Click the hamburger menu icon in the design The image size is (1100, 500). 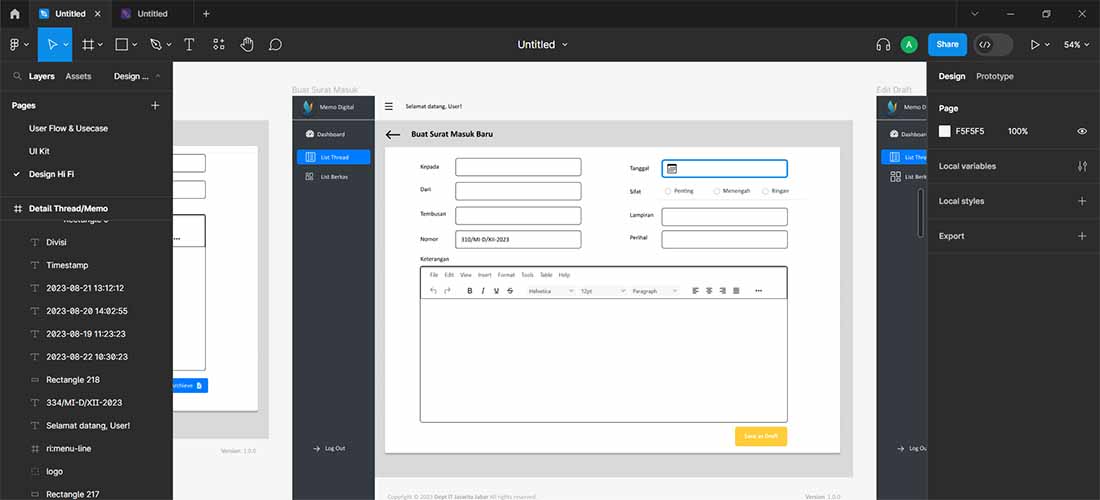389,107
